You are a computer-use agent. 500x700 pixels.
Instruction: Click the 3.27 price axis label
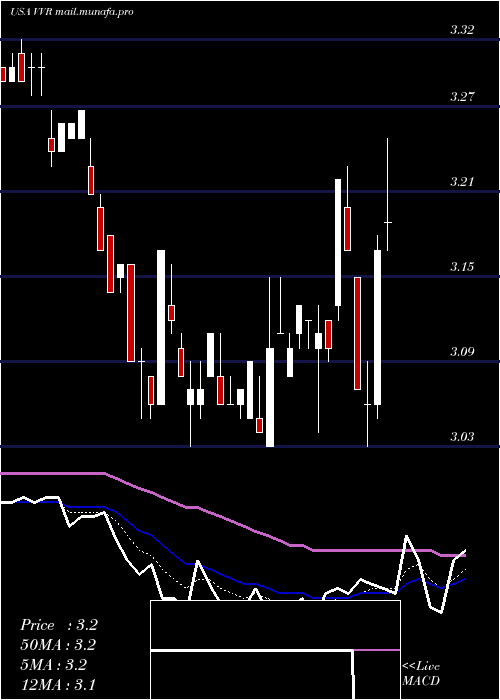pos(462,96)
